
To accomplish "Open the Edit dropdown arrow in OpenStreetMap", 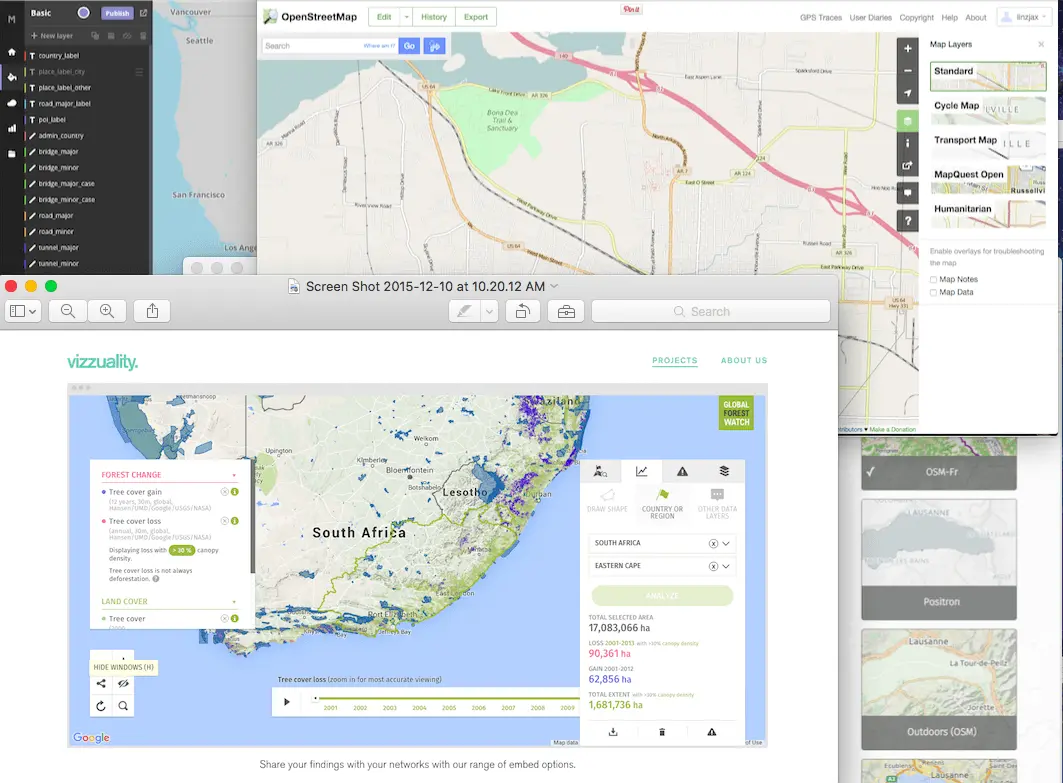I will tap(407, 17).
